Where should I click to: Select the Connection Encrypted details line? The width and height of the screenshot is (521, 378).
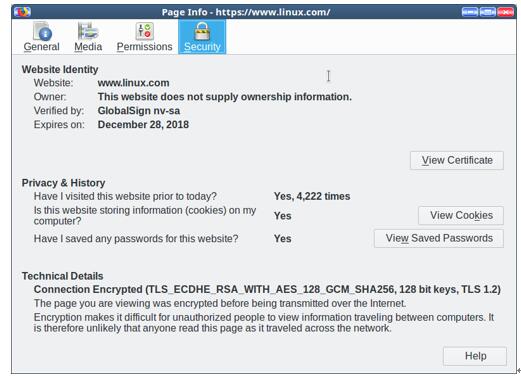(x=267, y=289)
